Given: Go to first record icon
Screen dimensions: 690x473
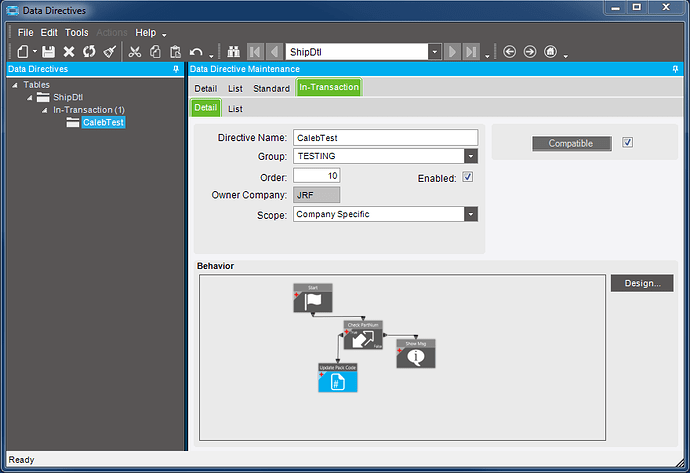Looking at the screenshot, I should (255, 52).
